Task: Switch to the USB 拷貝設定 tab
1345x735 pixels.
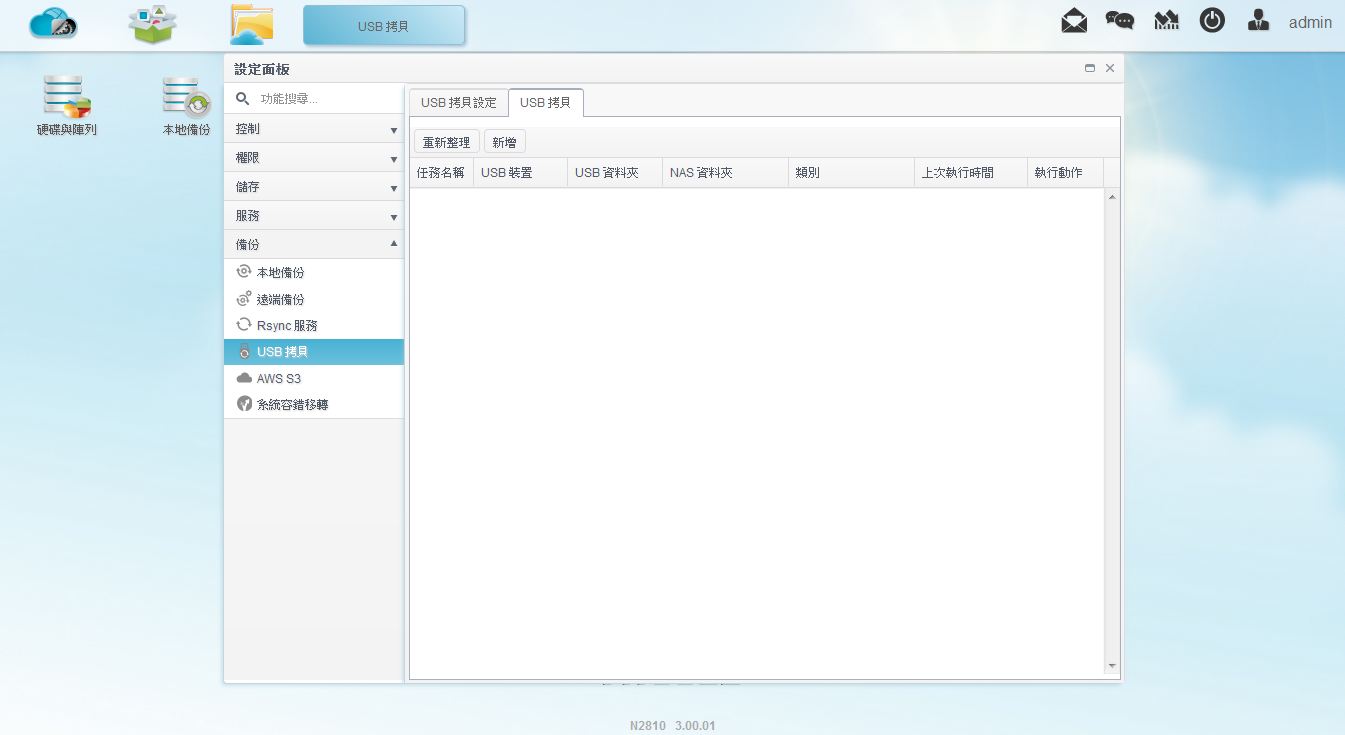Action: [458, 103]
